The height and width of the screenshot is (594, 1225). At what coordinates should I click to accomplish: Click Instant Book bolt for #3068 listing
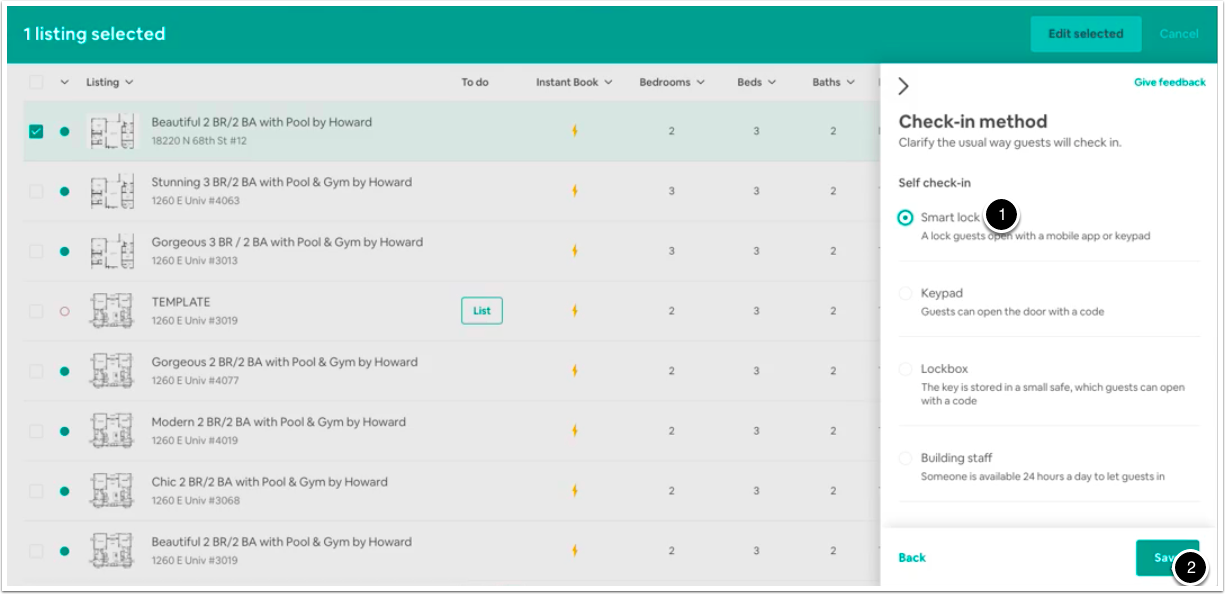coord(574,491)
